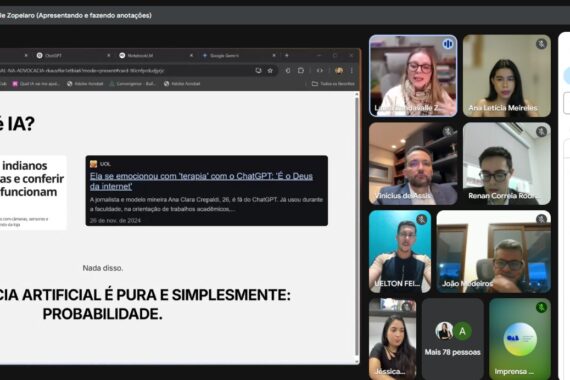570x380 pixels.
Task: Click muted mic icon on Renan's tile
Action: tap(541, 131)
